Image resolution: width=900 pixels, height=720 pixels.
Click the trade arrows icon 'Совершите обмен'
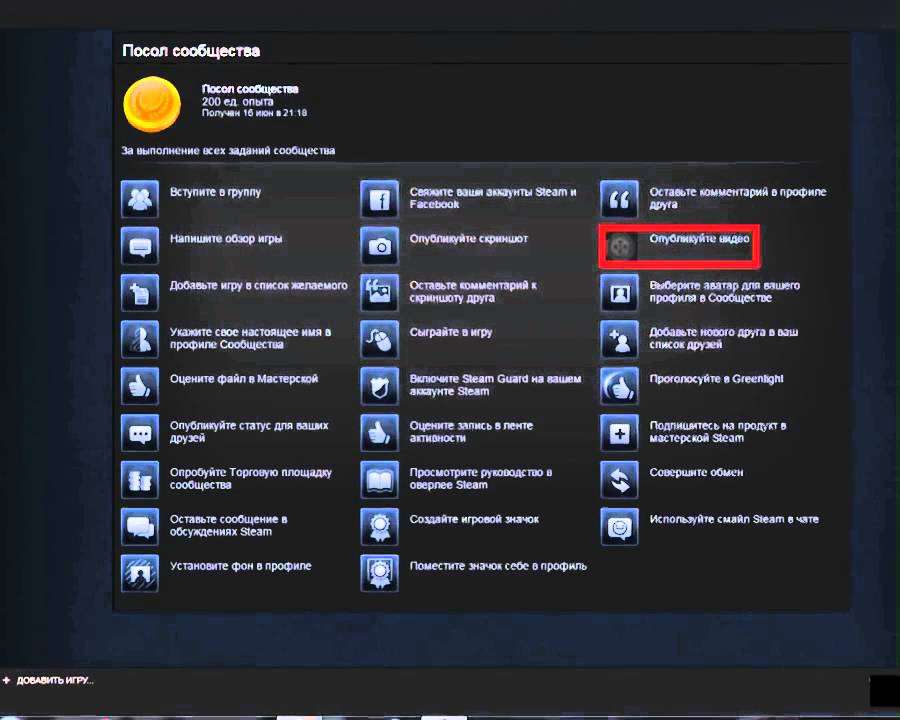pos(619,479)
